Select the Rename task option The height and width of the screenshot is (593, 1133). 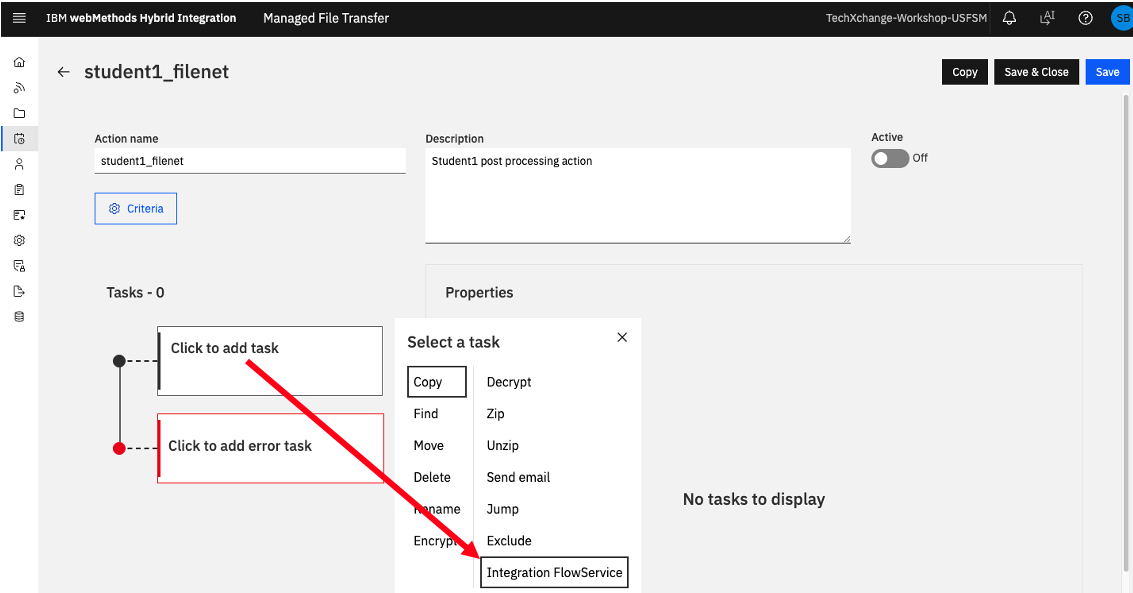(437, 509)
